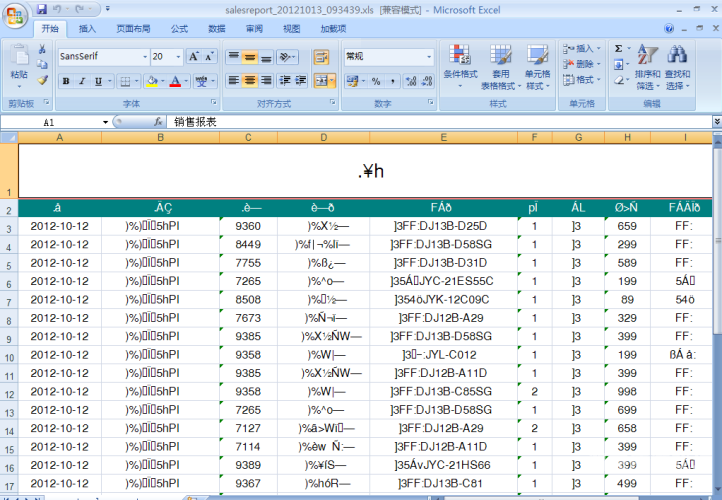
Task: Click the Increase Font Size icon
Action: point(193,57)
